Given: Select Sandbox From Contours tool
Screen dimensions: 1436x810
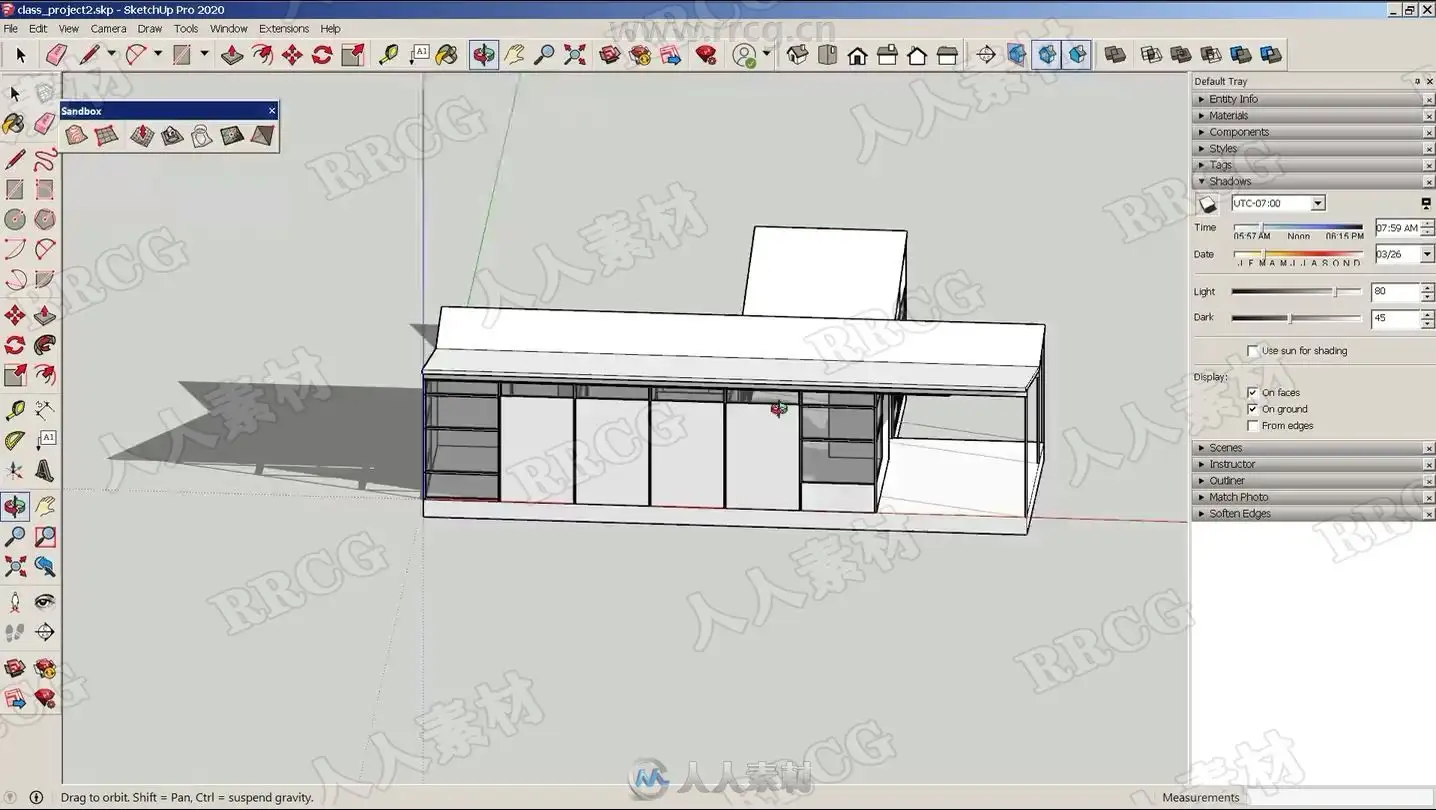Looking at the screenshot, I should point(75,135).
